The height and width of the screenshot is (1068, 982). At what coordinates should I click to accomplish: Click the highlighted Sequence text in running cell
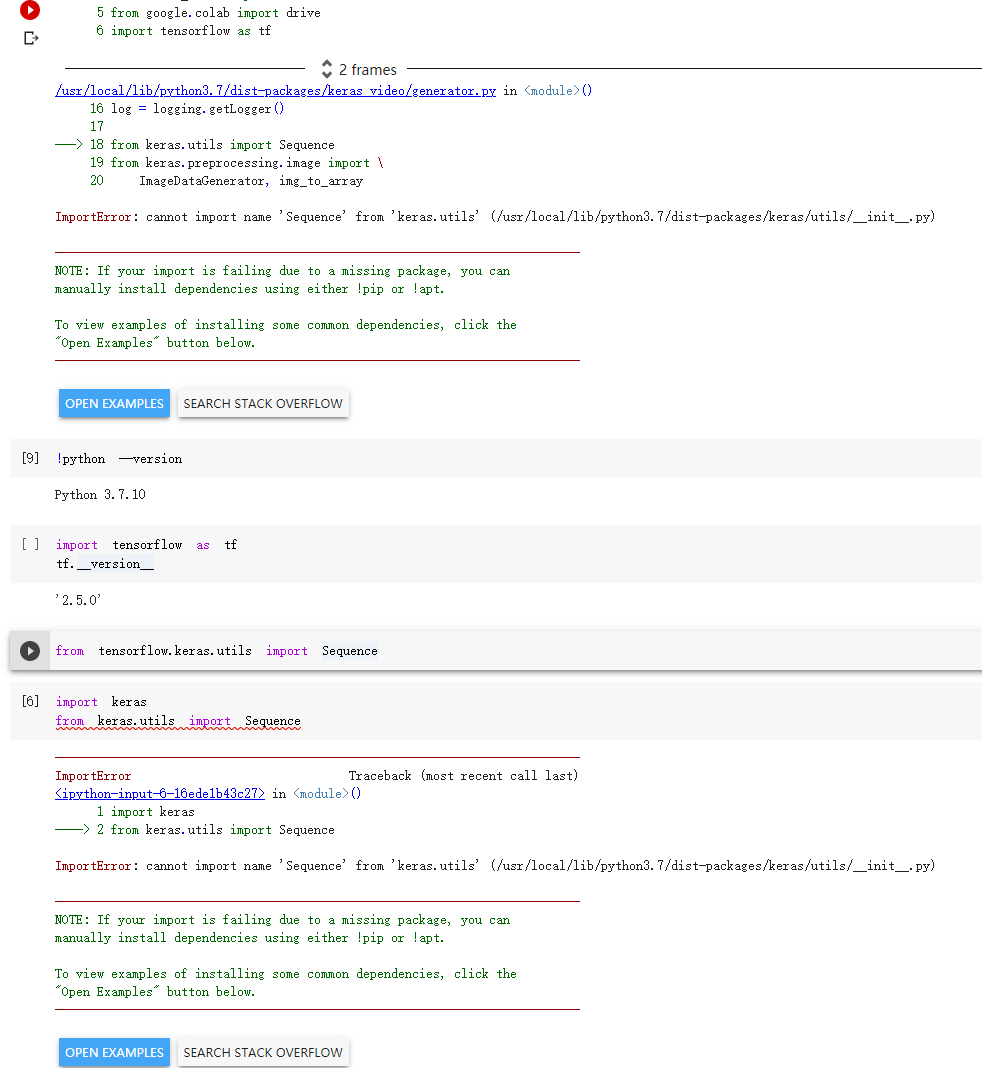coord(349,650)
